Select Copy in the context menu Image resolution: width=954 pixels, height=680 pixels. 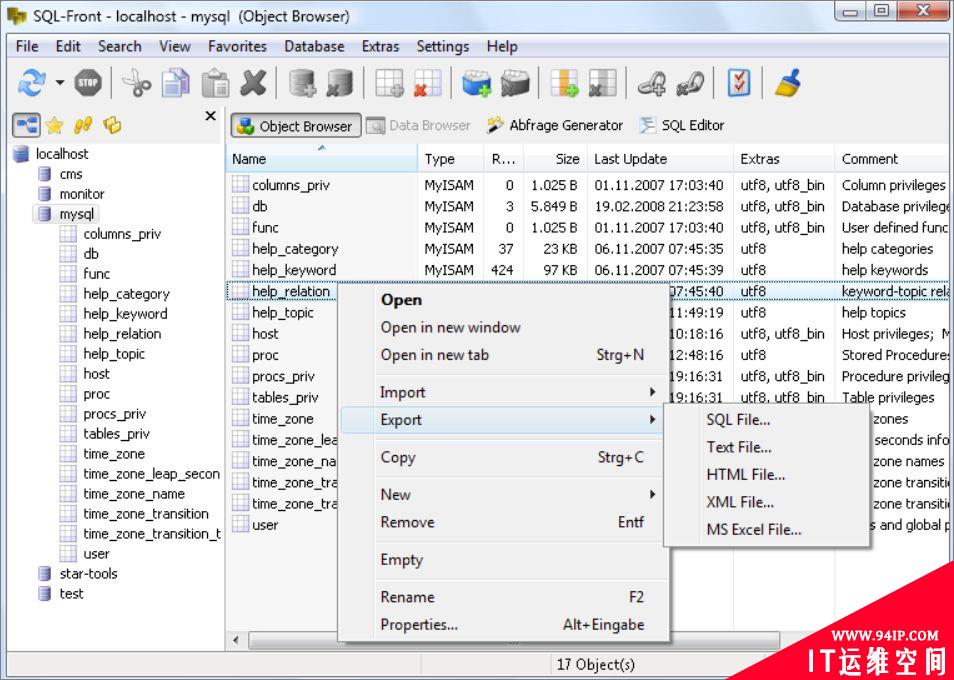point(504,457)
